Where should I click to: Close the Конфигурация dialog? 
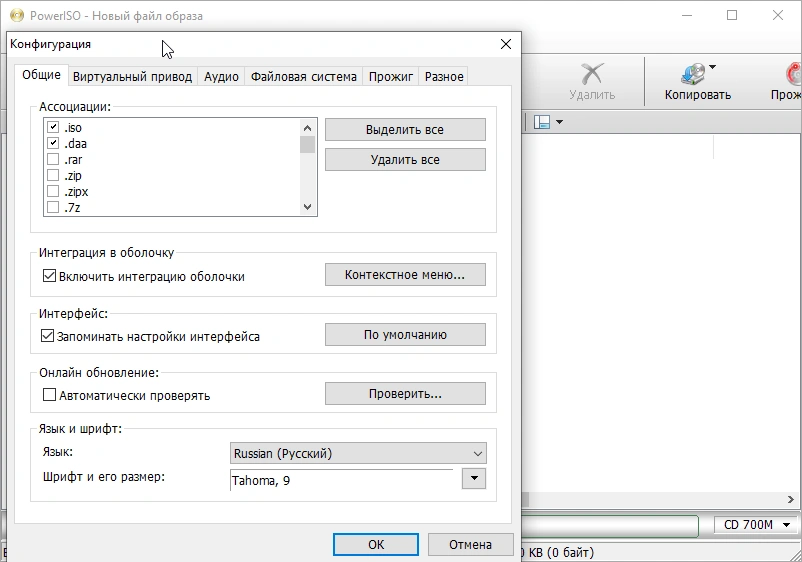coord(506,44)
